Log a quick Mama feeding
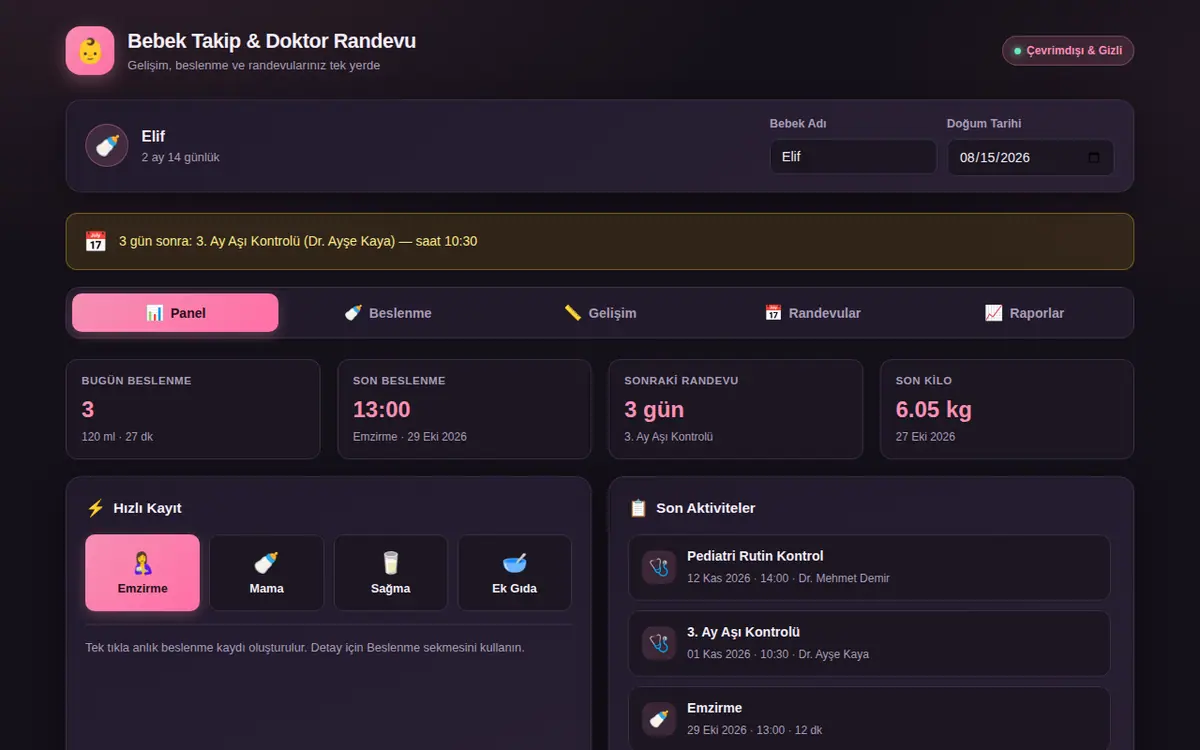This screenshot has width=1200, height=750. pyautogui.click(x=266, y=573)
